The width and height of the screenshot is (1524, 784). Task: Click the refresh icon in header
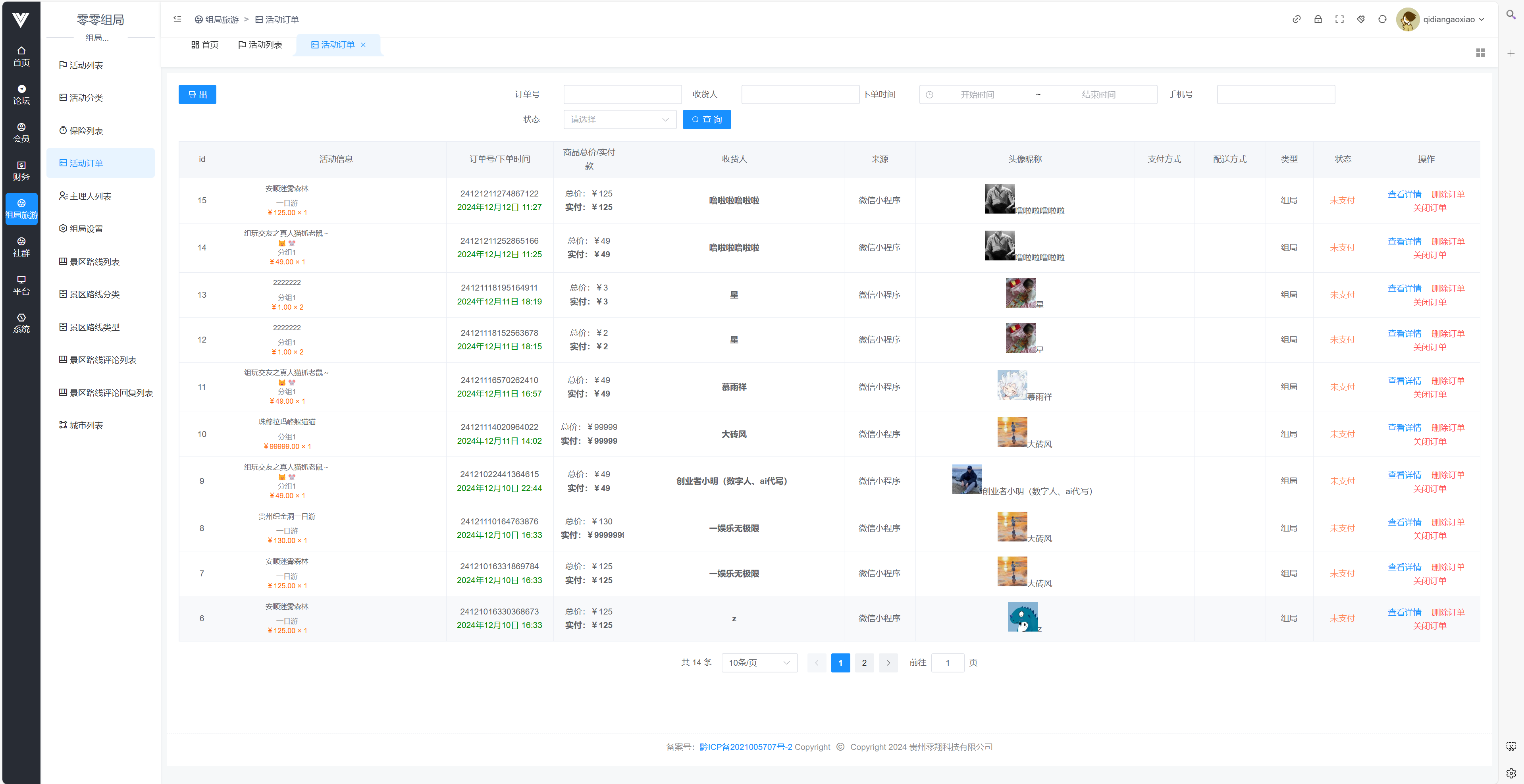click(1382, 19)
